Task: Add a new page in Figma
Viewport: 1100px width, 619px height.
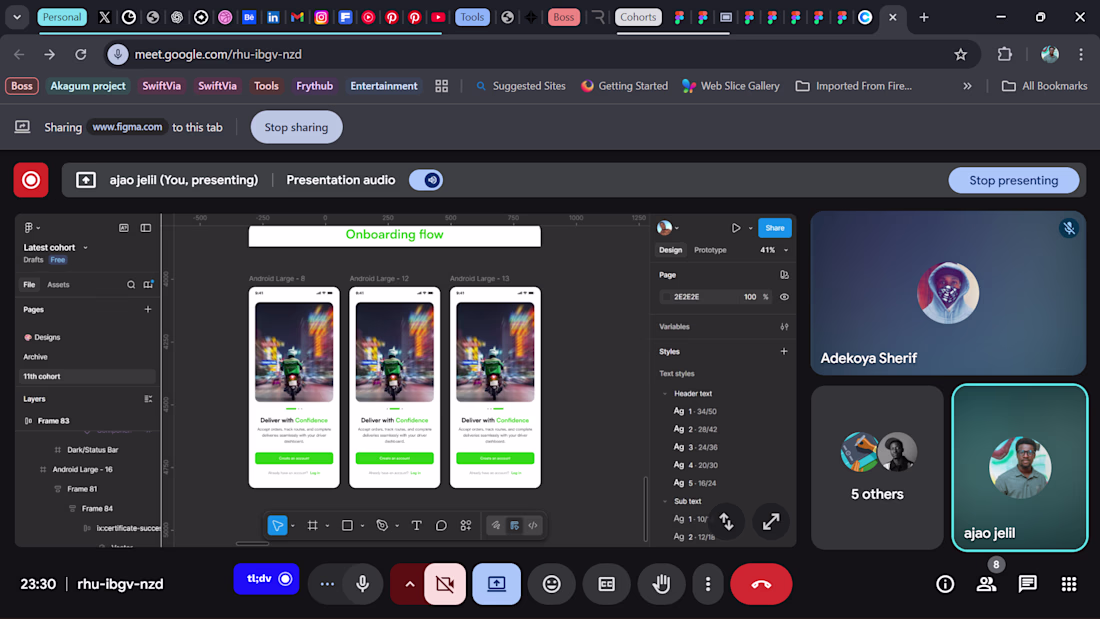Action: click(x=147, y=309)
